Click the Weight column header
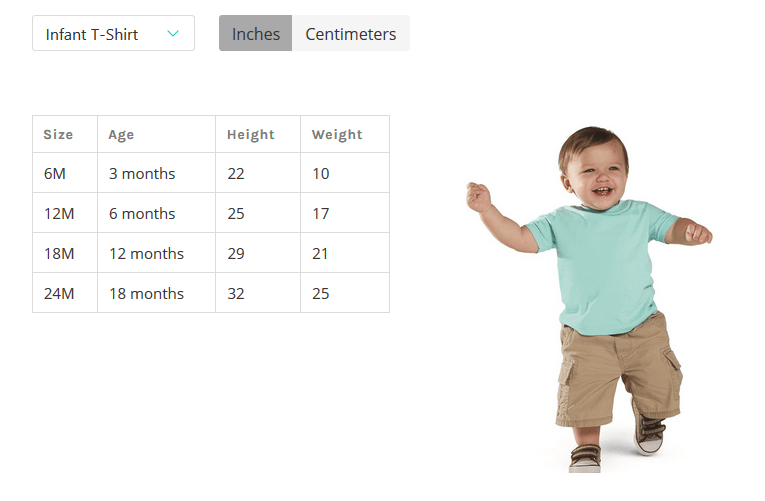Screen dimensions: 765x501 pos(336,135)
